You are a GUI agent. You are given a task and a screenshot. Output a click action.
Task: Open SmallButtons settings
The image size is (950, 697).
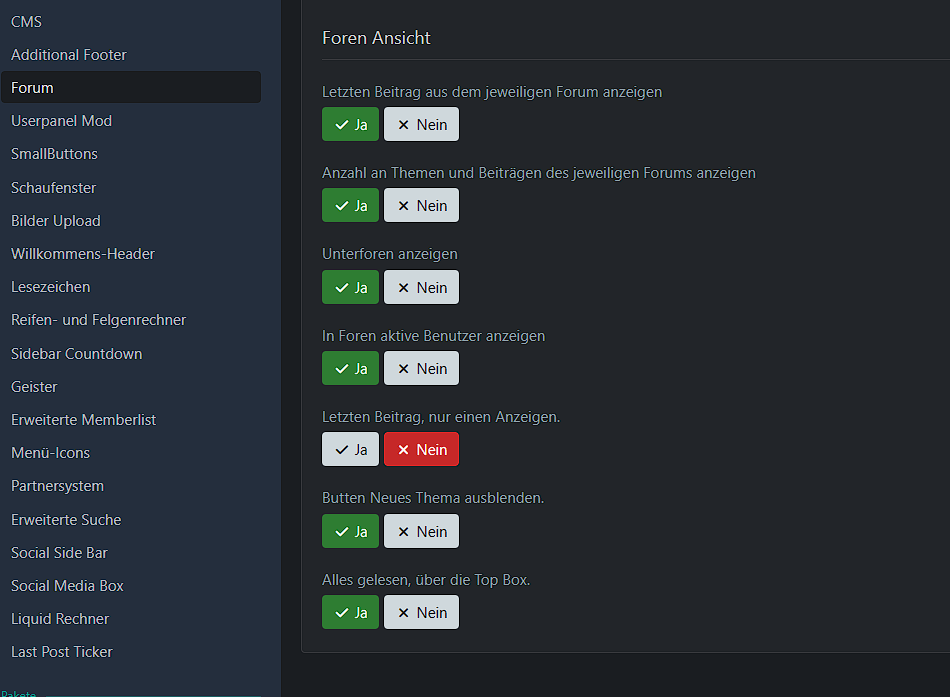[x=54, y=154]
